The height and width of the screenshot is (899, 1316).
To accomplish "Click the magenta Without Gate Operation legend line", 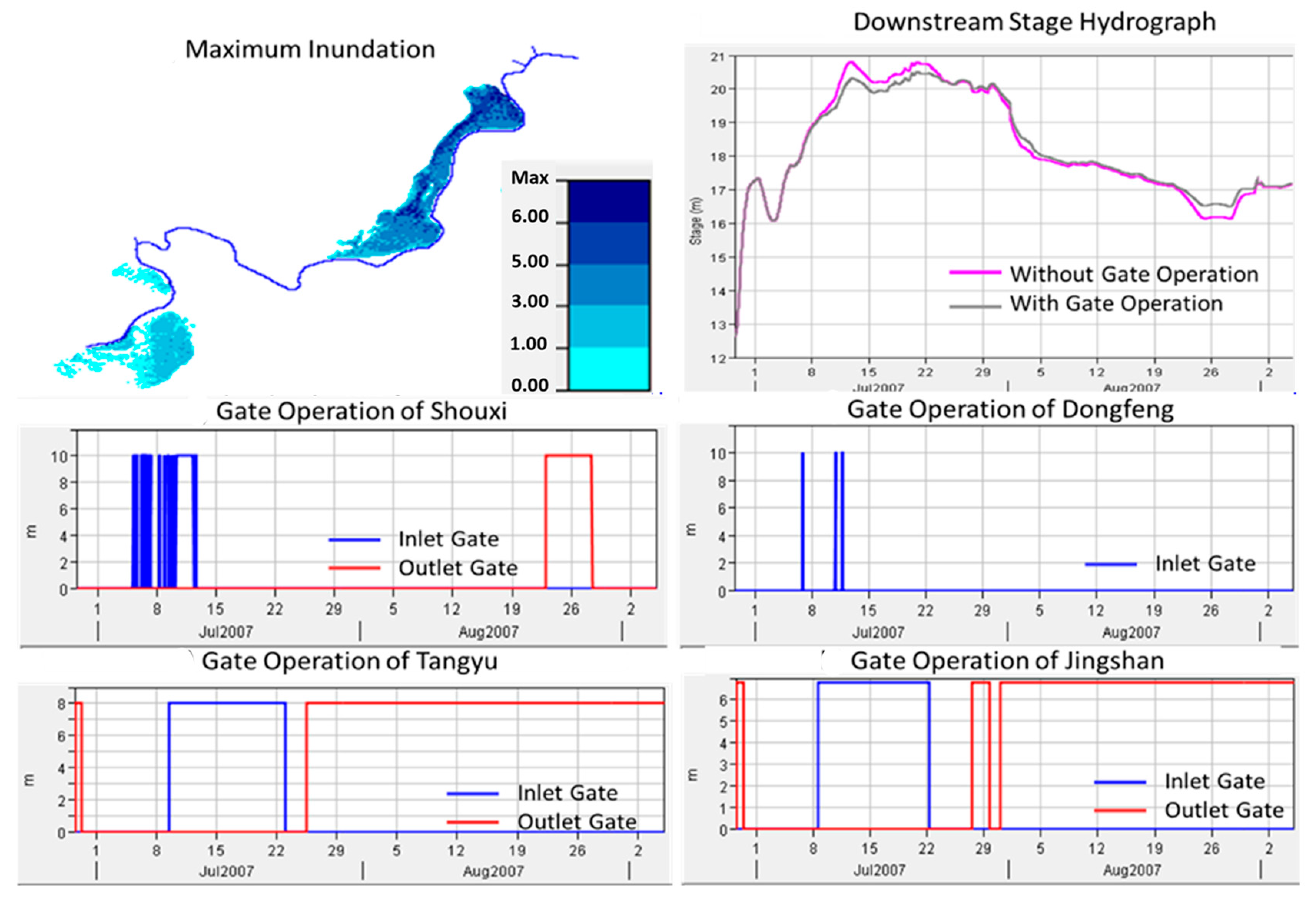I will tap(975, 273).
